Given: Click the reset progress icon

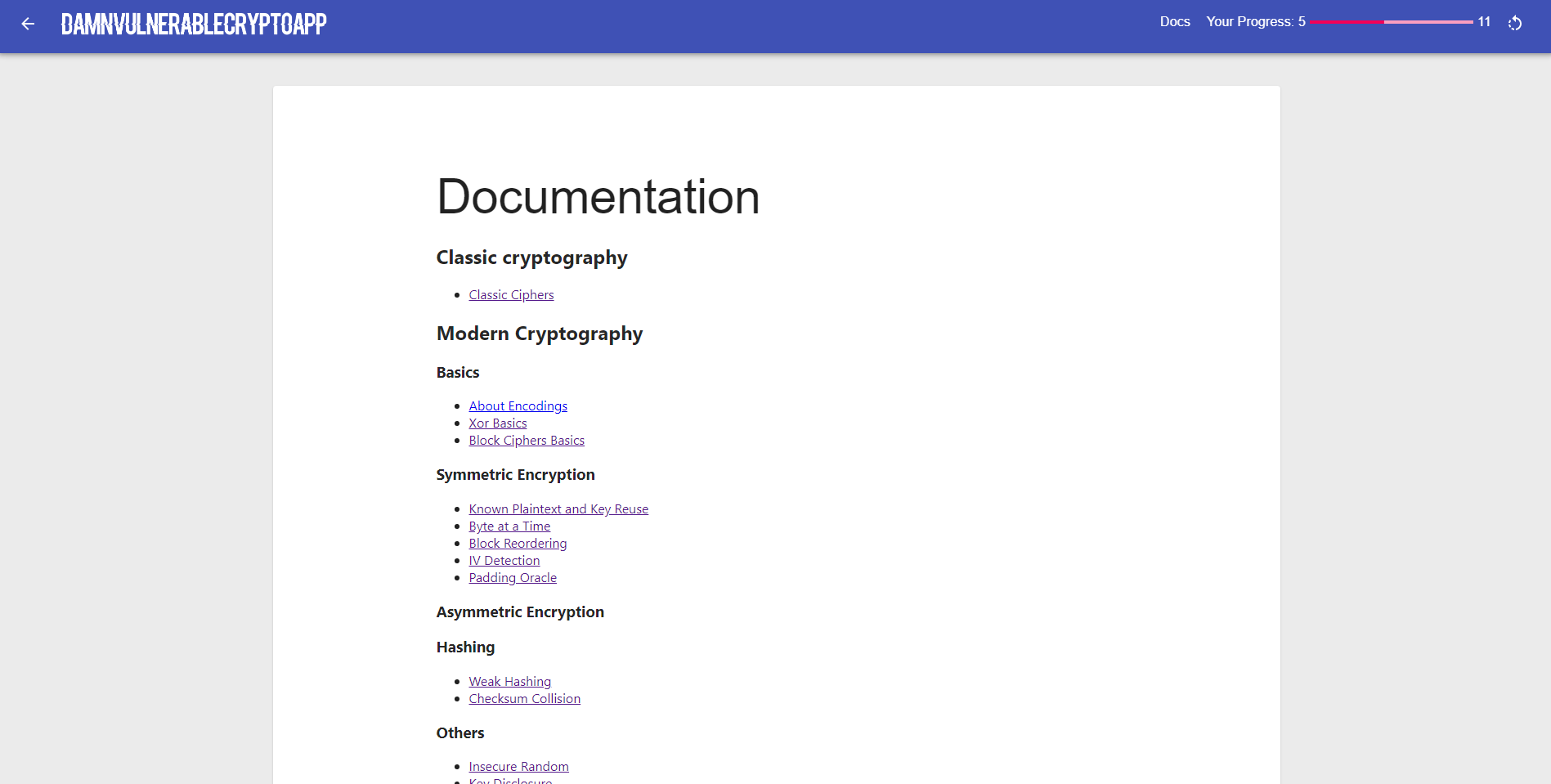Looking at the screenshot, I should 1514,23.
